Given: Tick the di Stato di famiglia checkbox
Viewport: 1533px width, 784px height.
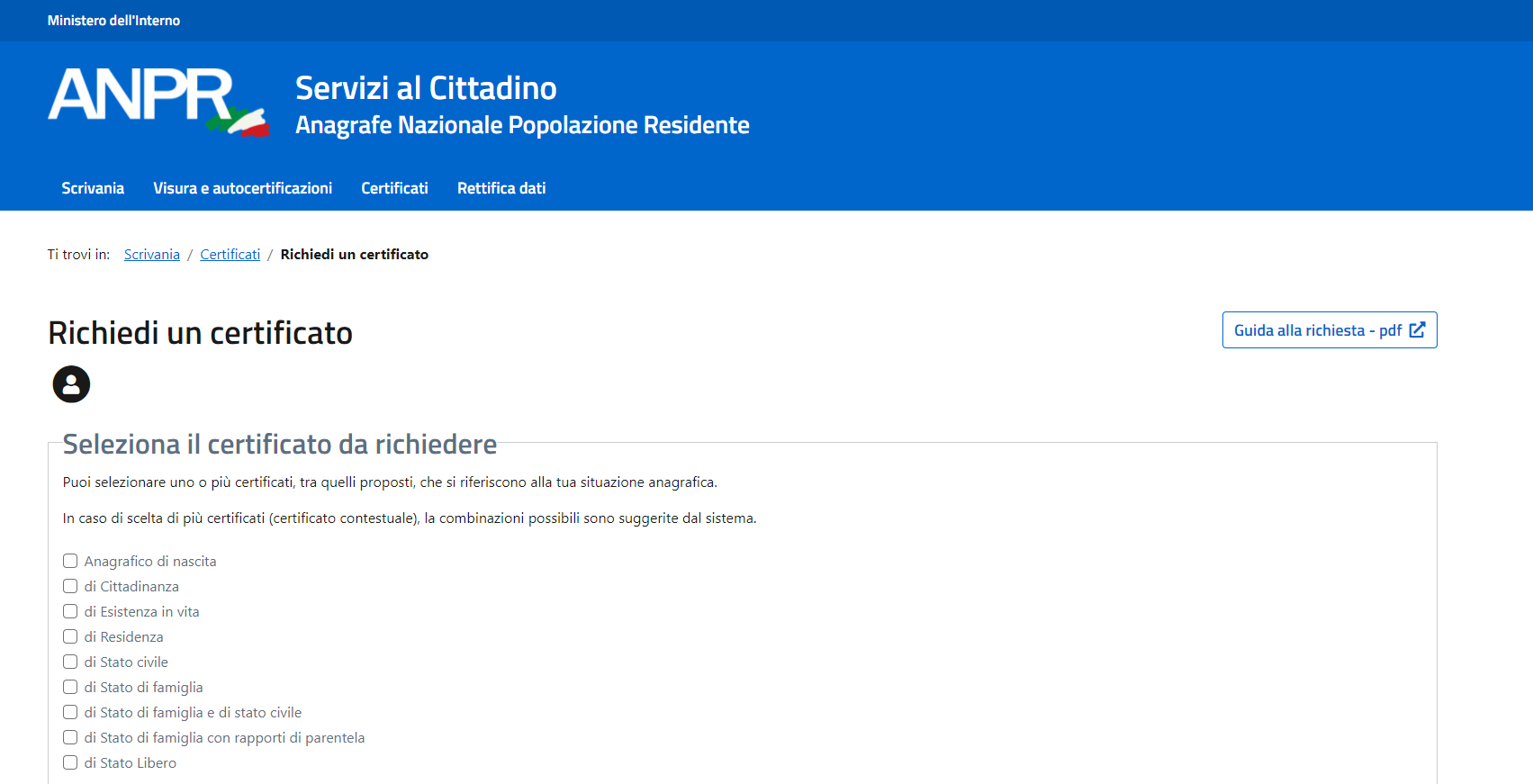Looking at the screenshot, I should (x=70, y=687).
